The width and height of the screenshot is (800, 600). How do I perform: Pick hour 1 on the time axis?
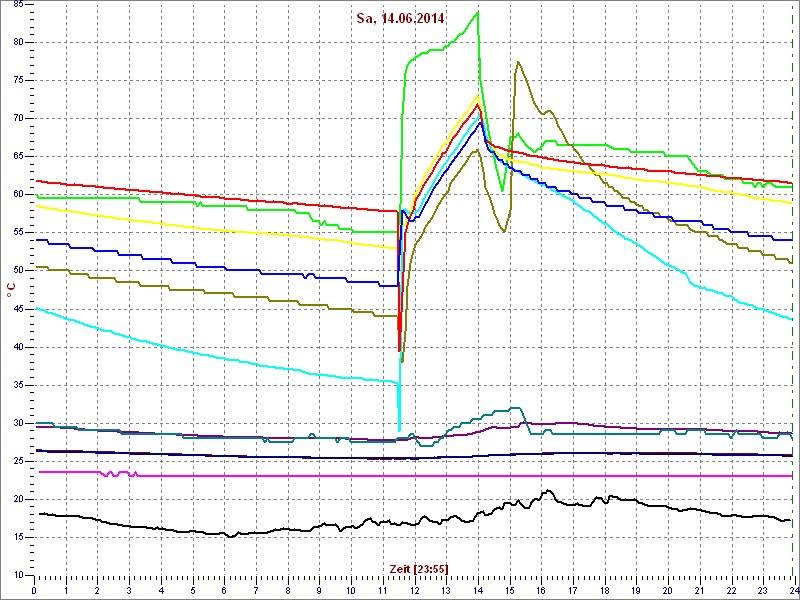click(66, 591)
